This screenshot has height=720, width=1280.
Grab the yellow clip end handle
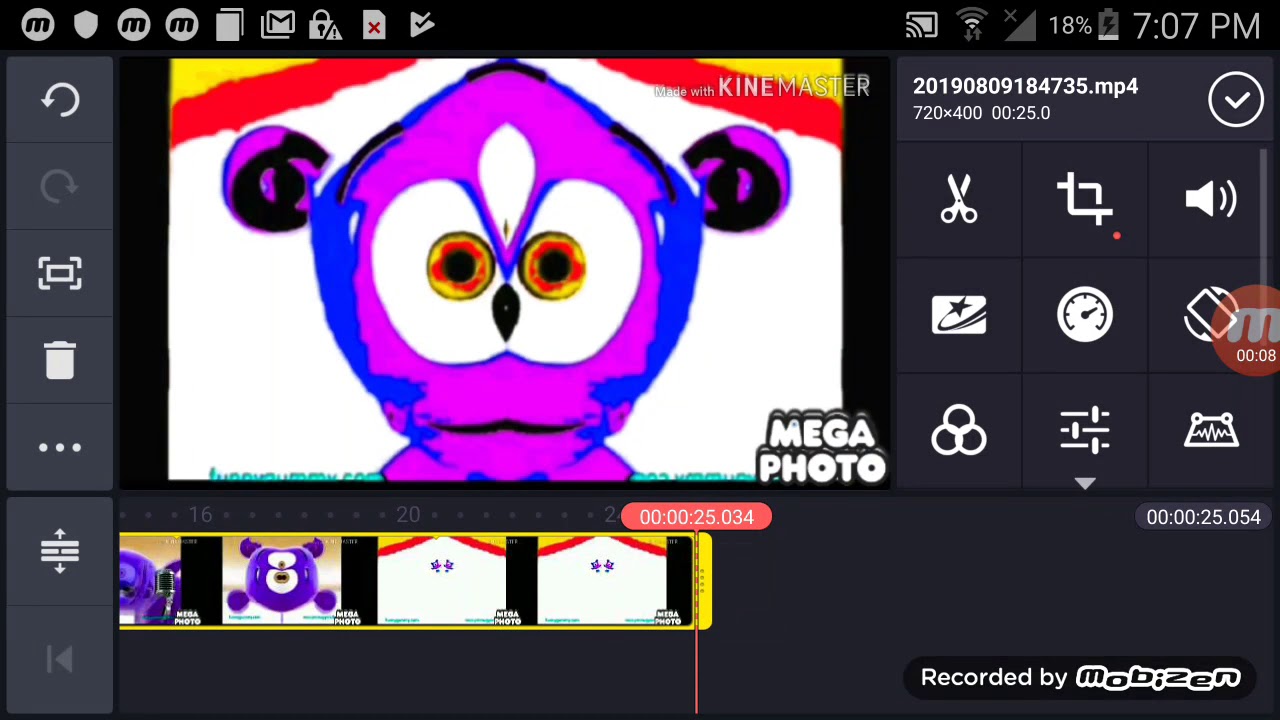point(704,580)
